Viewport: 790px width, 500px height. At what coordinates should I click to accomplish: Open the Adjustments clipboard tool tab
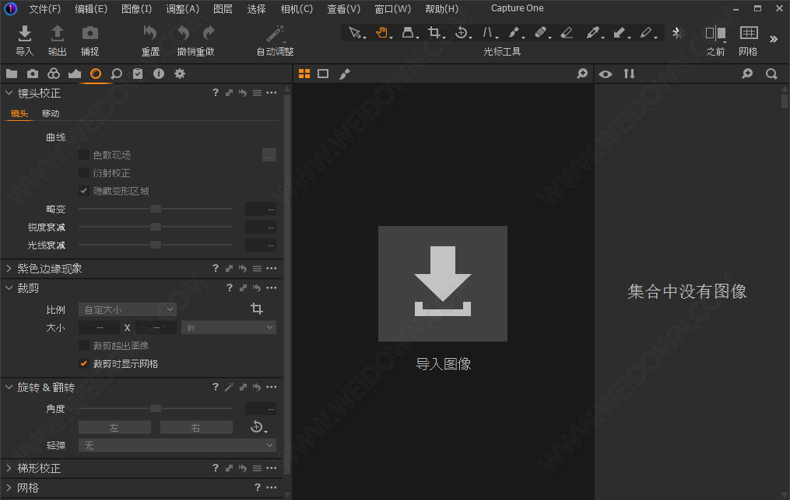point(138,74)
